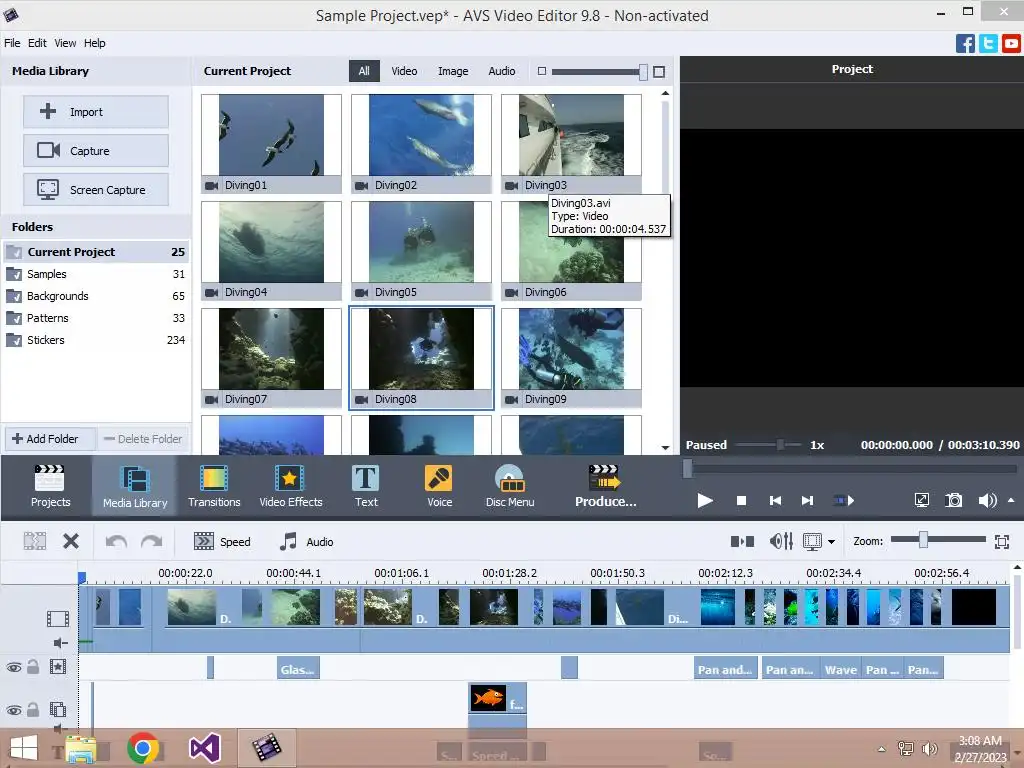1024x768 pixels.
Task: Click the Produce... button
Action: (x=605, y=486)
